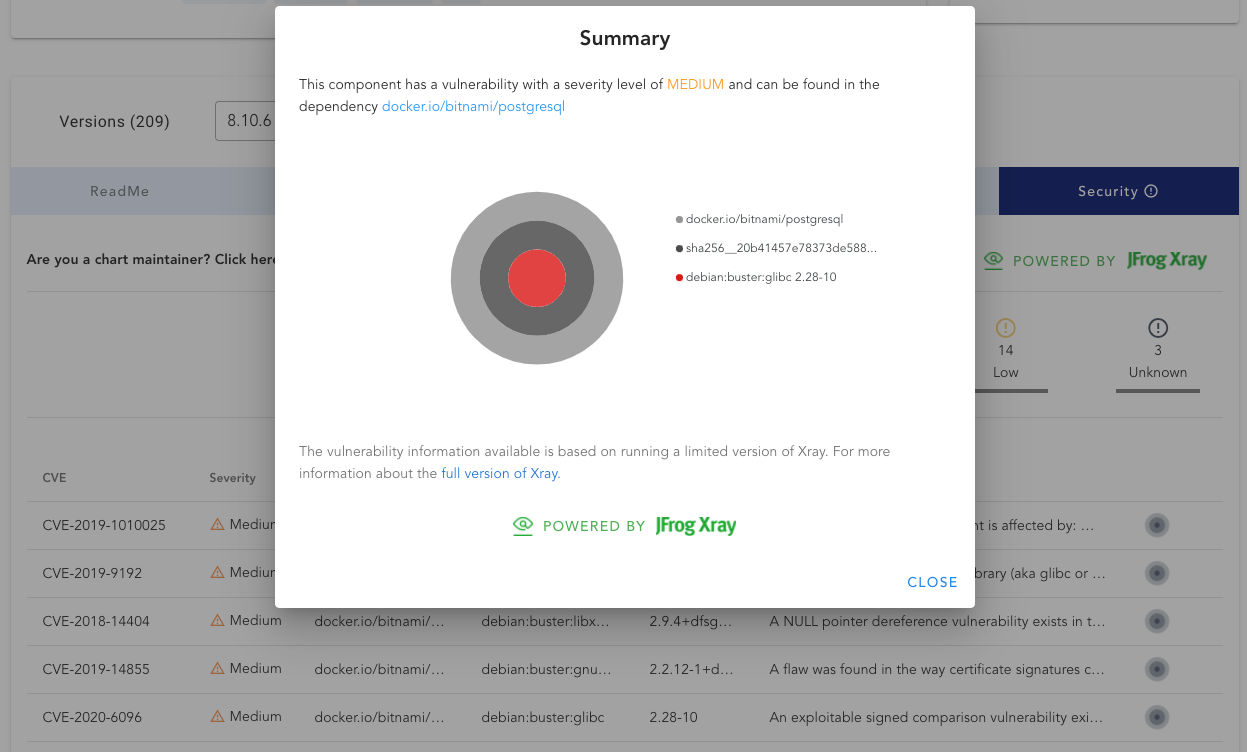This screenshot has width=1247, height=752.
Task: Filter by Low severity count
Action: pos(1005,350)
